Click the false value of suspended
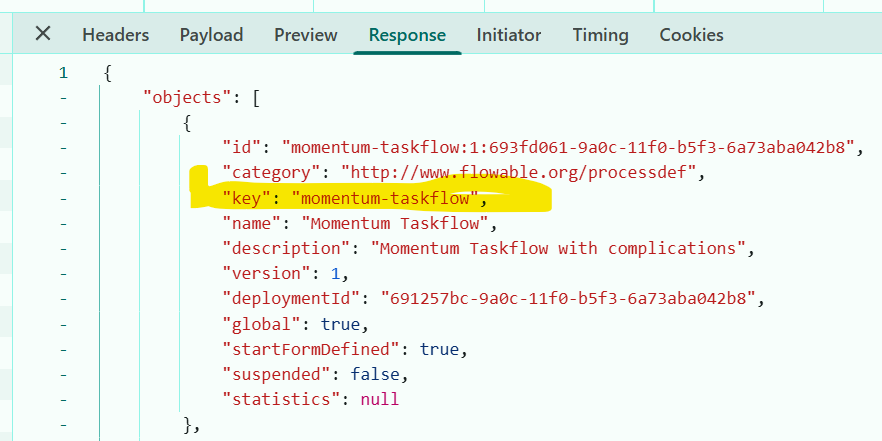 pos(375,374)
